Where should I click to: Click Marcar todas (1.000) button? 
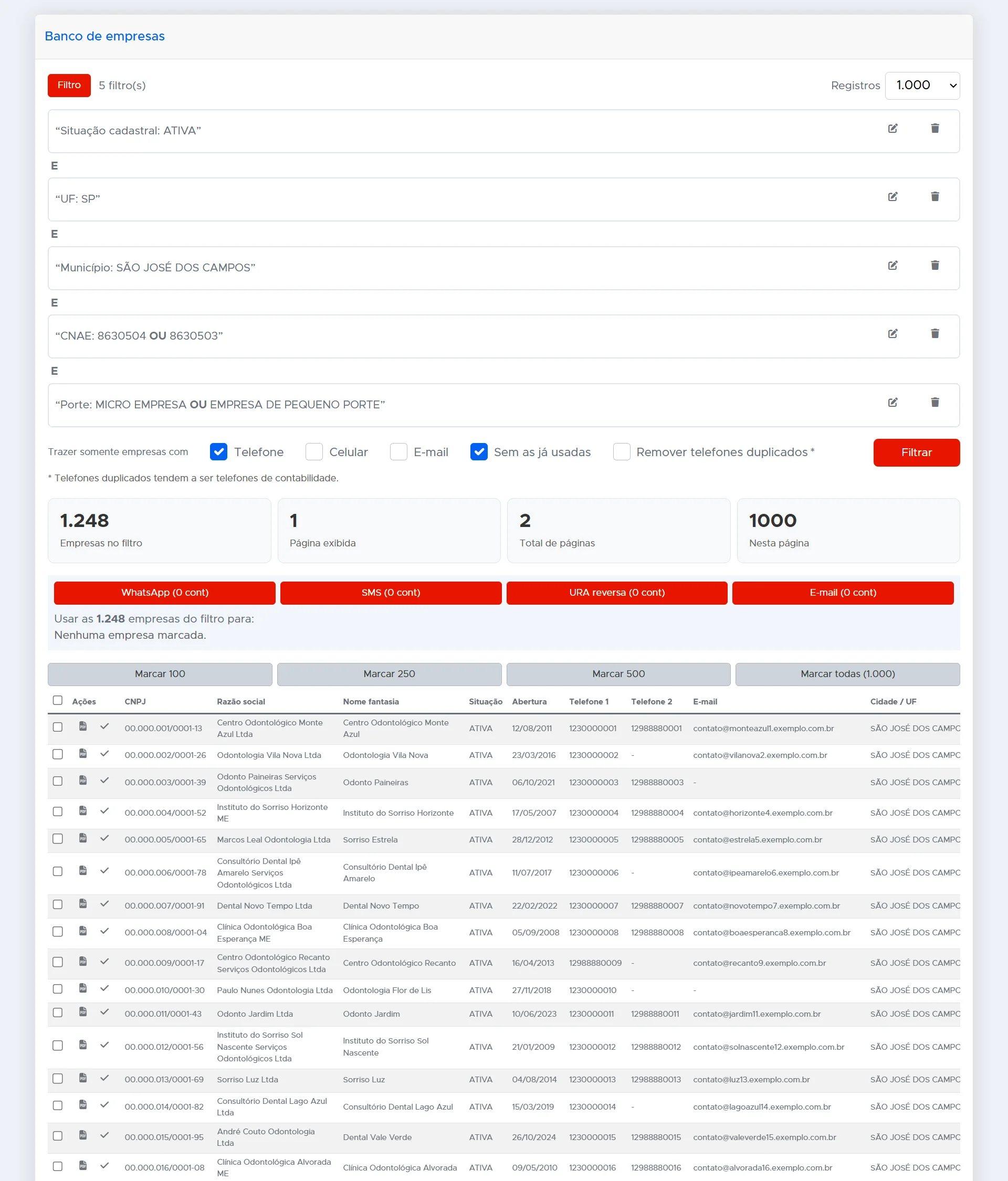pos(848,674)
